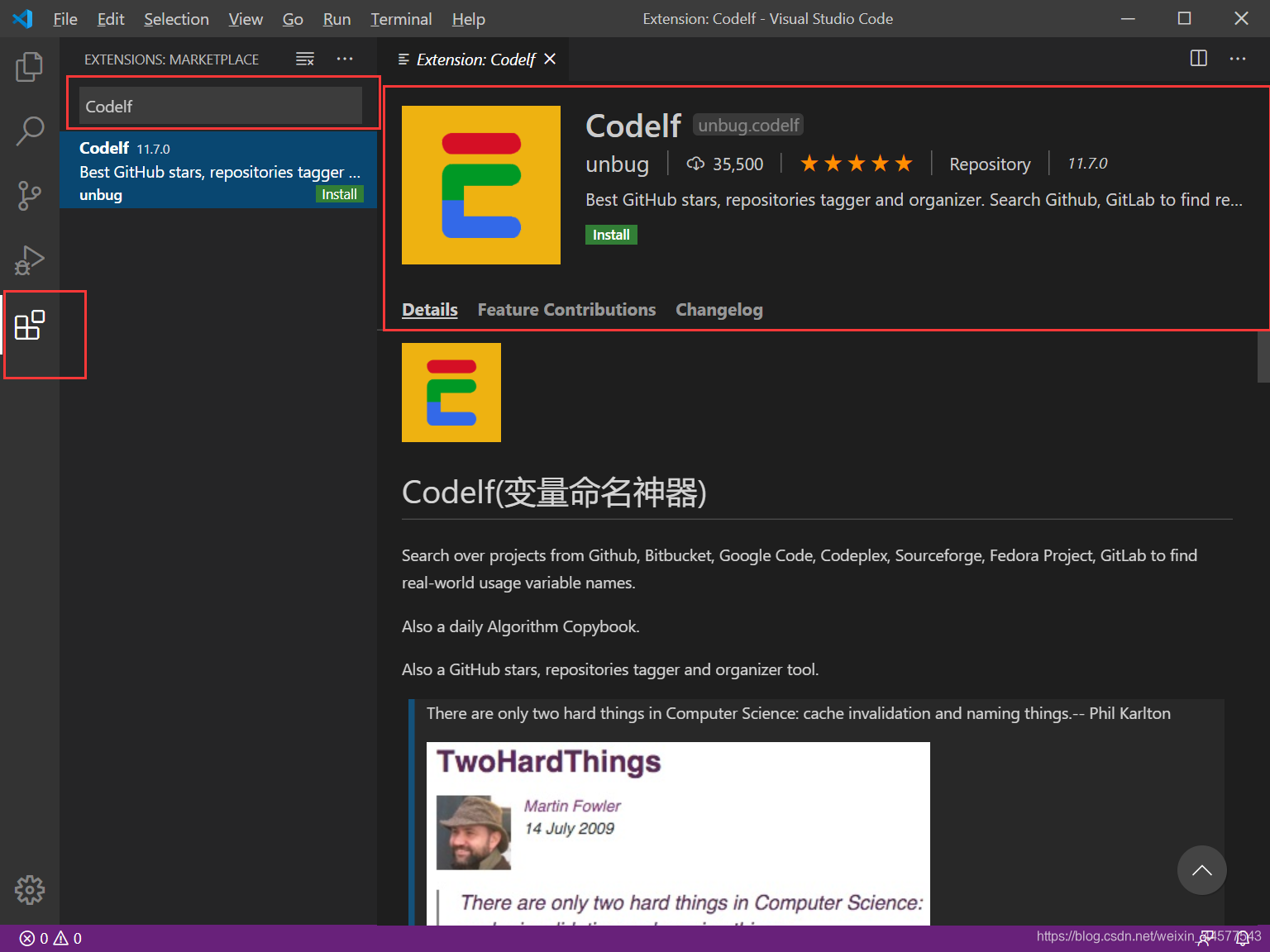
Task: Click the scroll-to-top arrow button
Action: [1202, 870]
